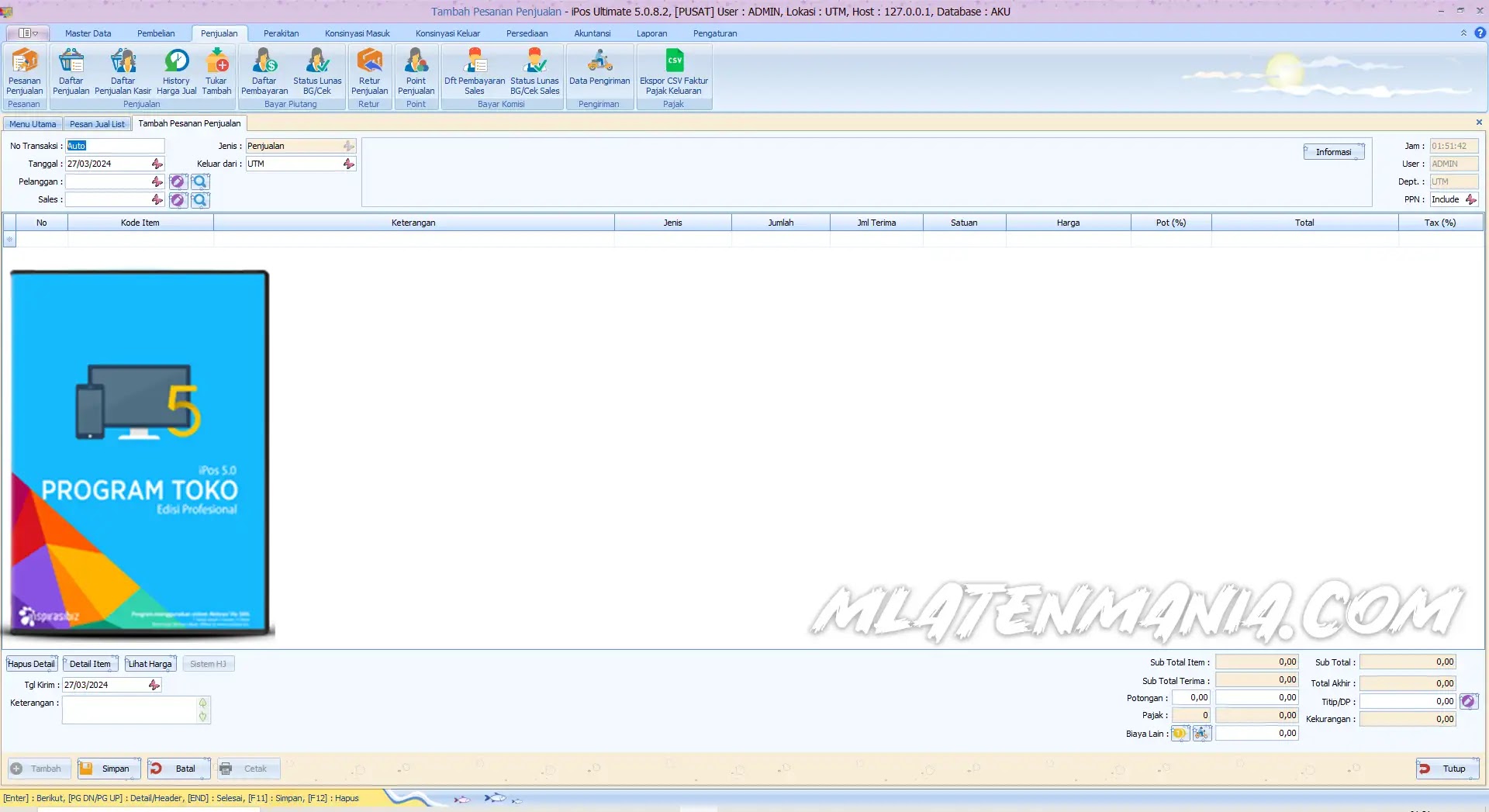This screenshot has width=1489, height=812.
Task: Switch to Pengaturan ribbon tab
Action: pyautogui.click(x=715, y=33)
